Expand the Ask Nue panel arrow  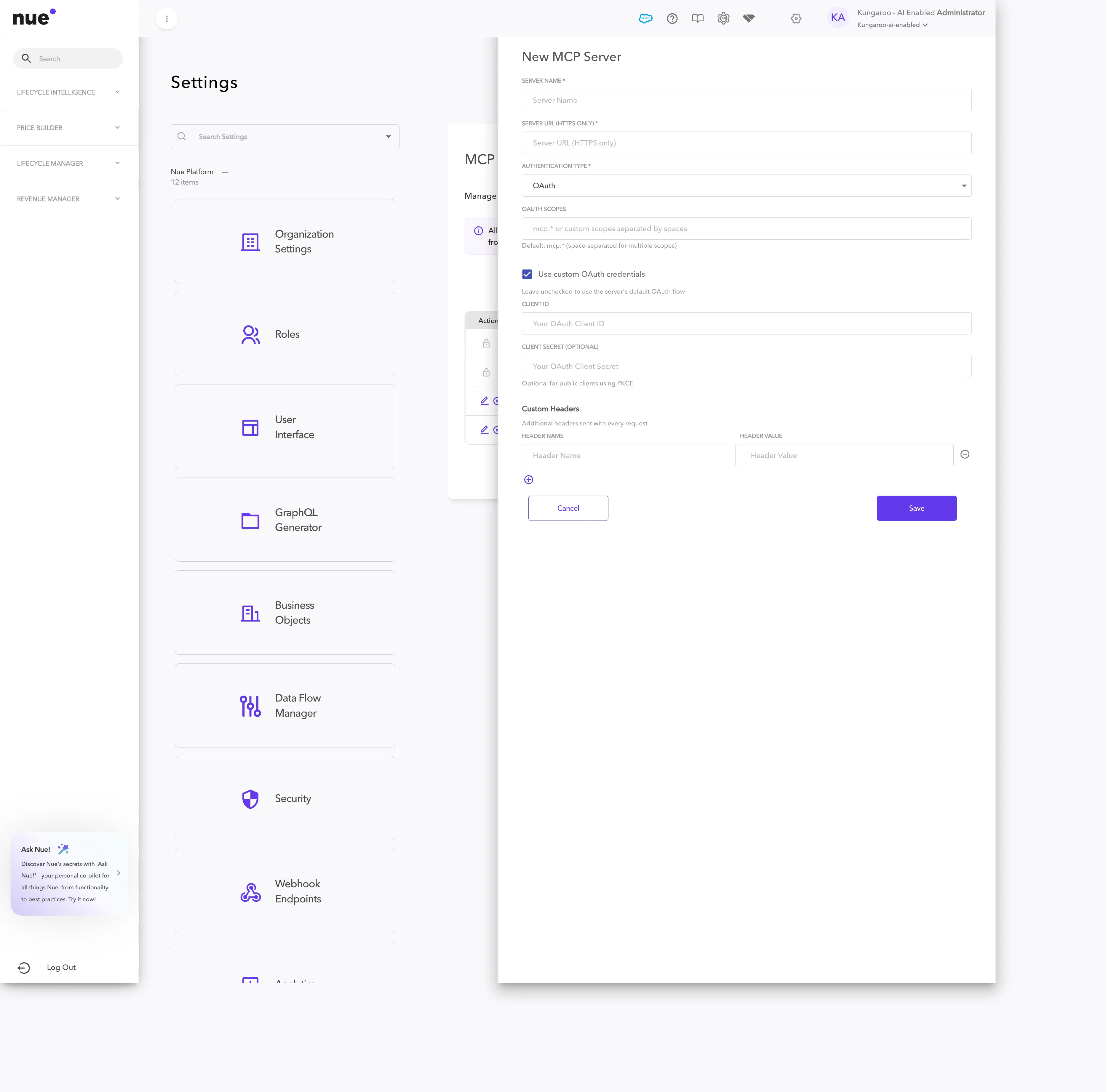(x=119, y=873)
